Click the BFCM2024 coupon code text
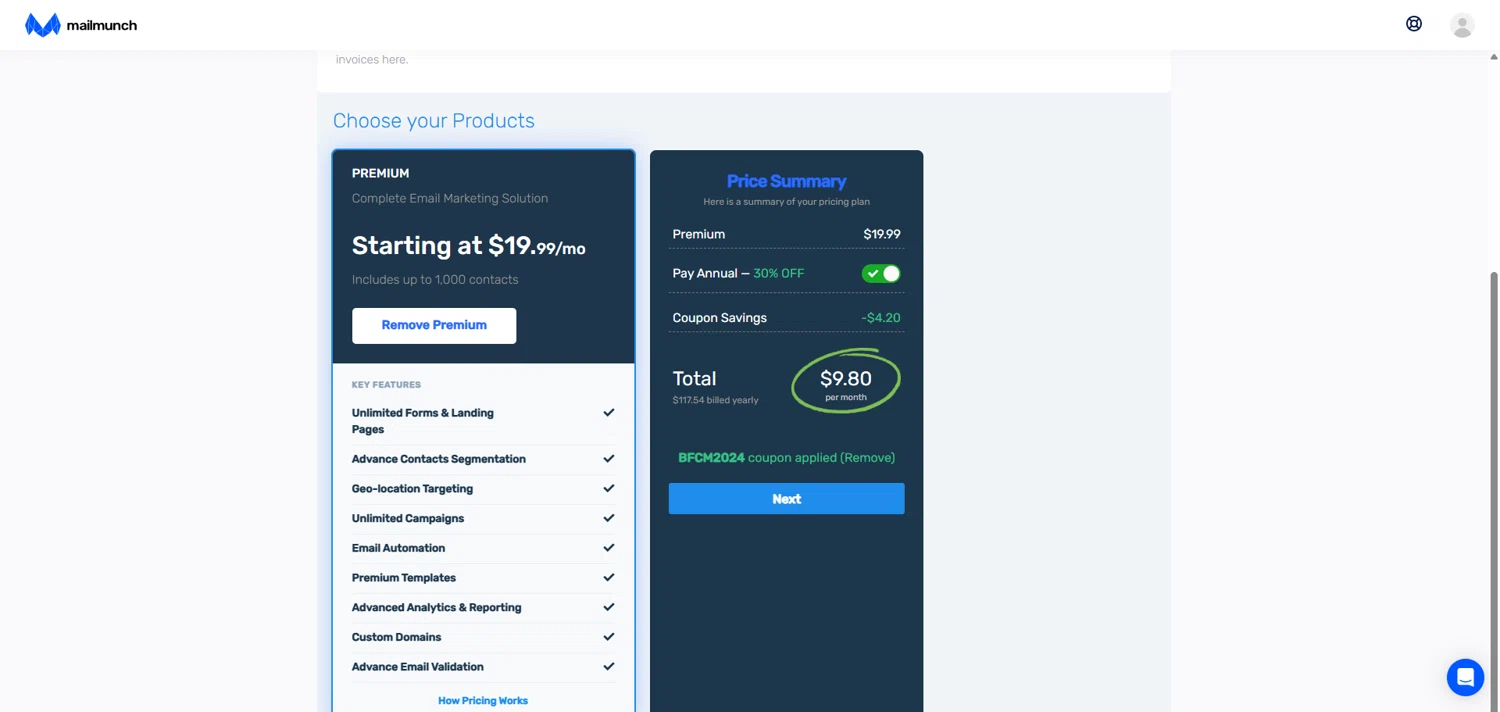This screenshot has width=1500, height=712. pos(711,458)
